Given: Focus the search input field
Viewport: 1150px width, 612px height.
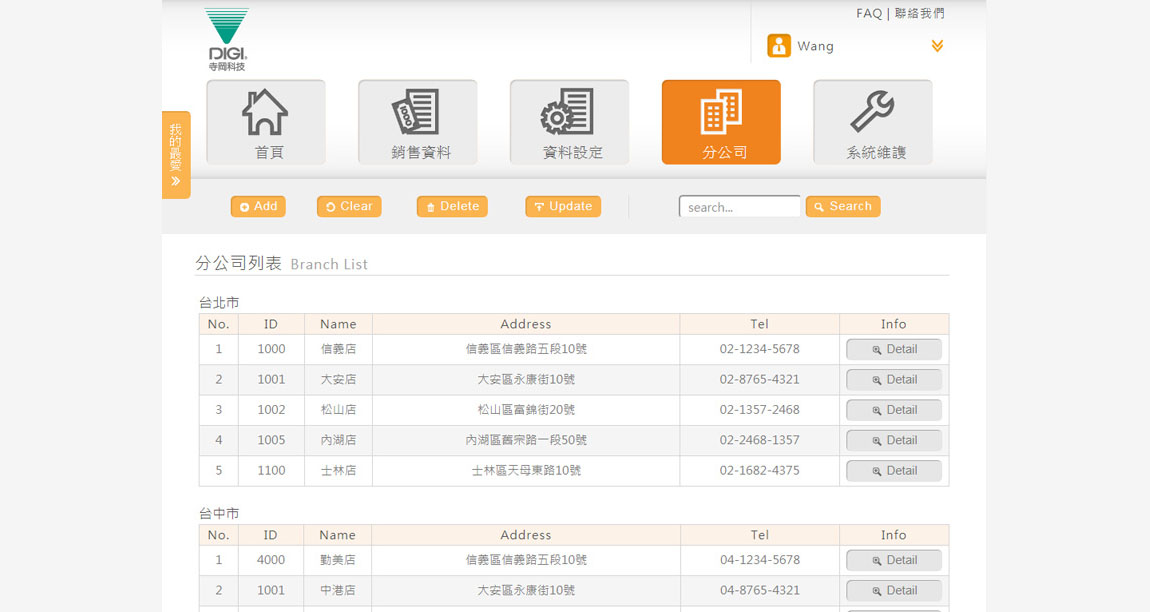Looking at the screenshot, I should coord(739,207).
